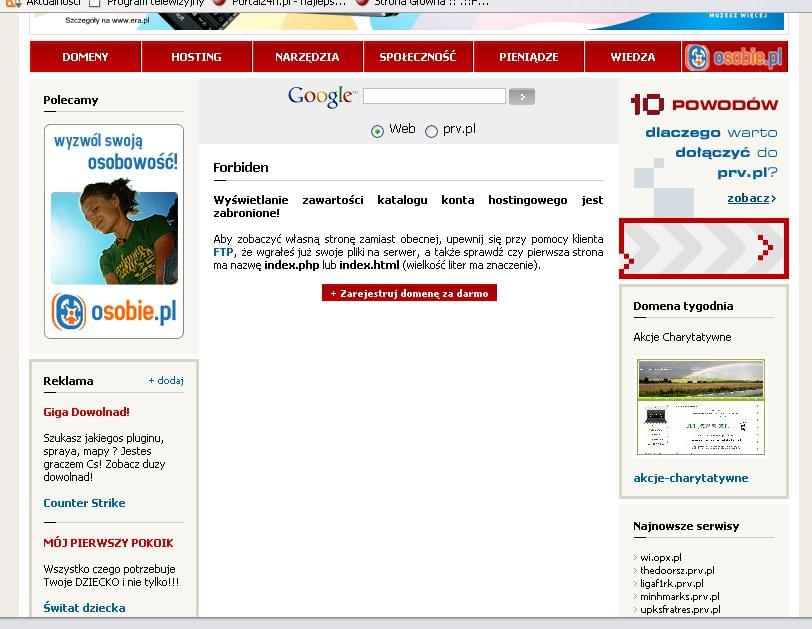Open the Domena tygodnia site thumbnail
The image size is (812, 629).
point(701,407)
